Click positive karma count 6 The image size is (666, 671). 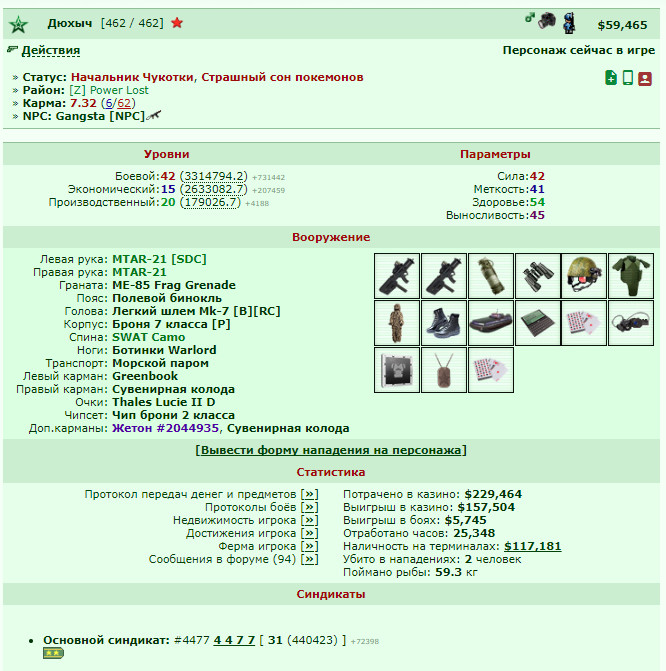pyautogui.click(x=109, y=103)
